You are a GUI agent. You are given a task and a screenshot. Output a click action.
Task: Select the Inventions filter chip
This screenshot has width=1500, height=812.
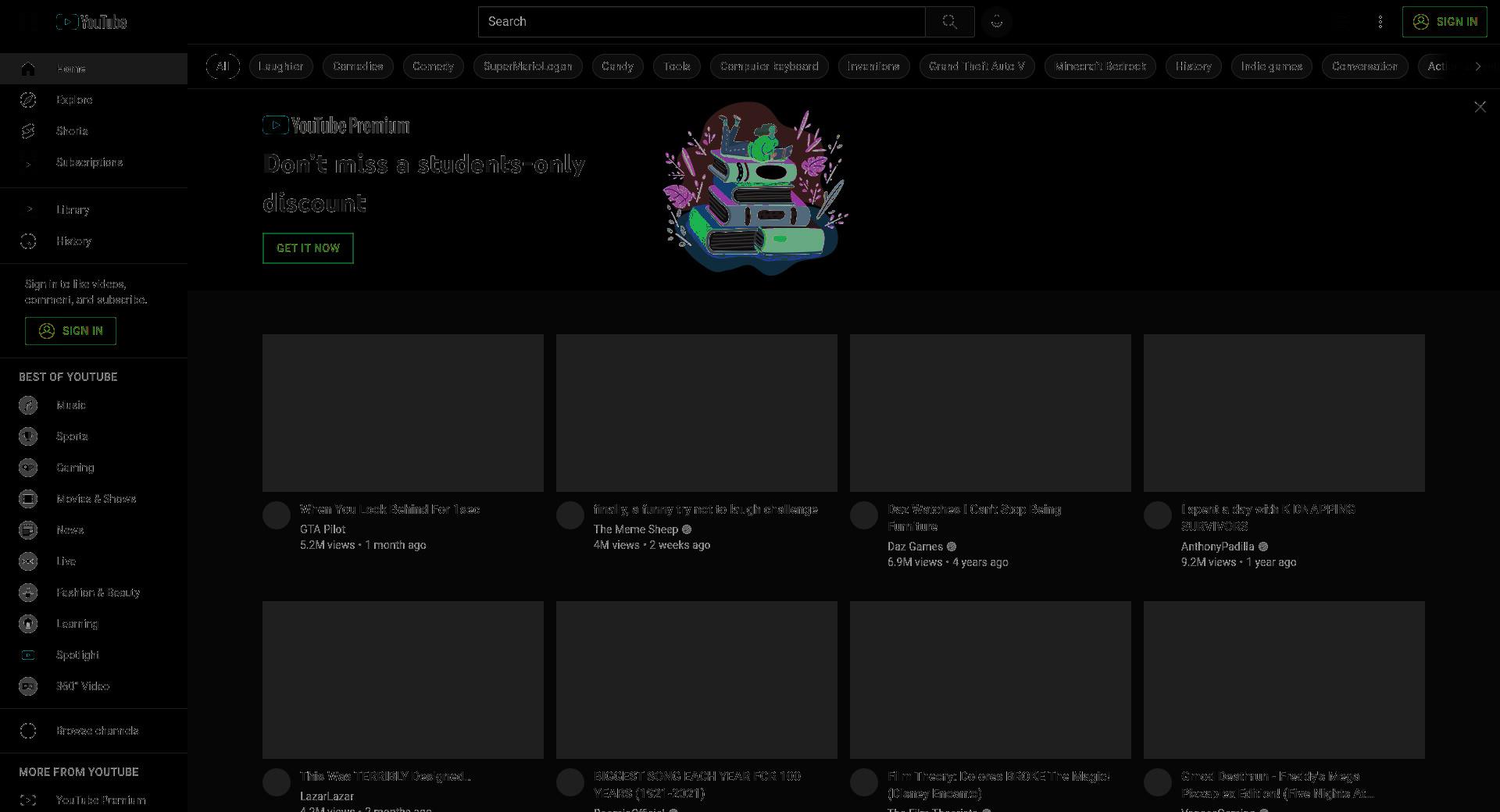pyautogui.click(x=873, y=66)
